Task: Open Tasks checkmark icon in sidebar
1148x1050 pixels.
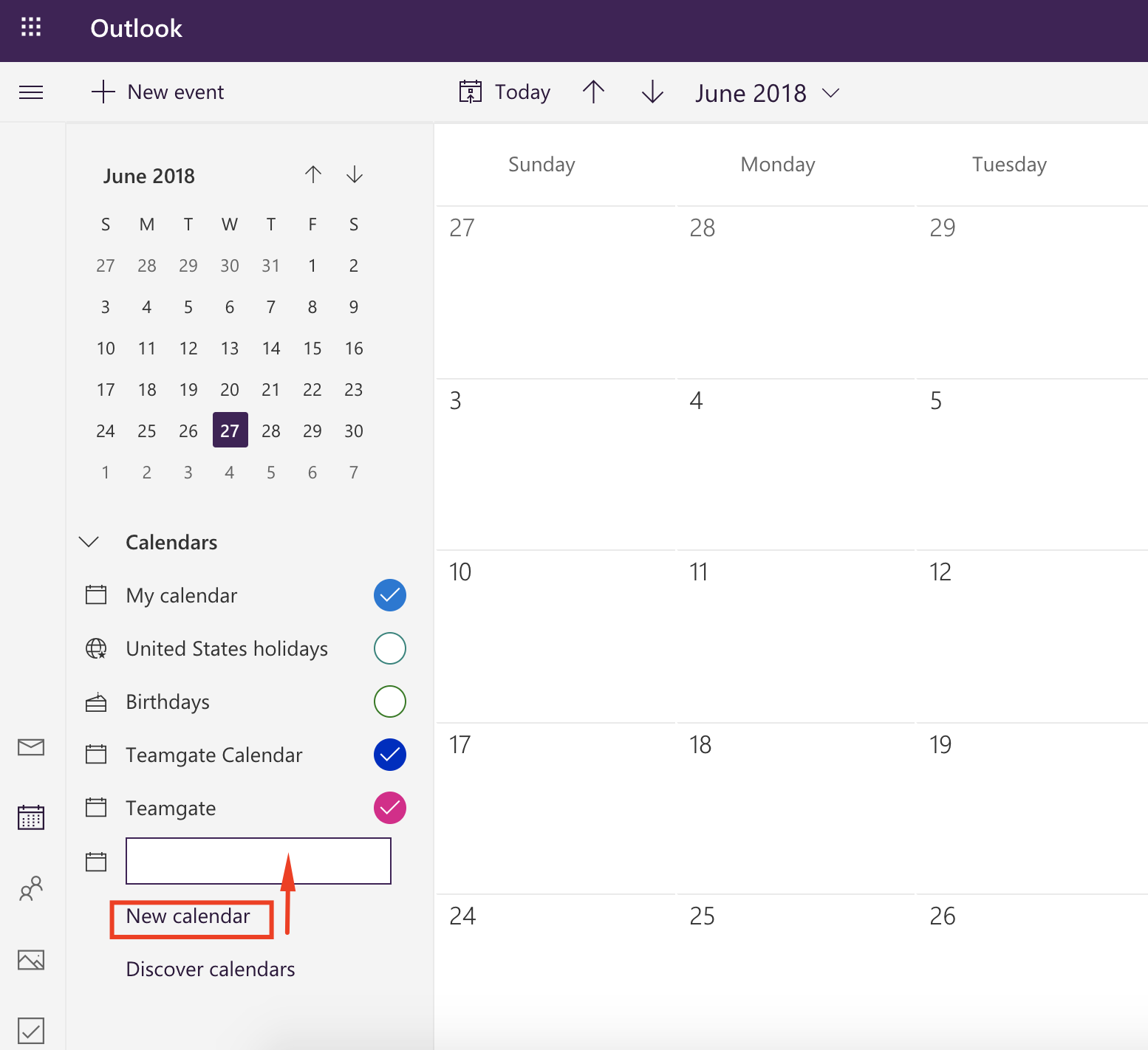Action: click(x=31, y=1031)
